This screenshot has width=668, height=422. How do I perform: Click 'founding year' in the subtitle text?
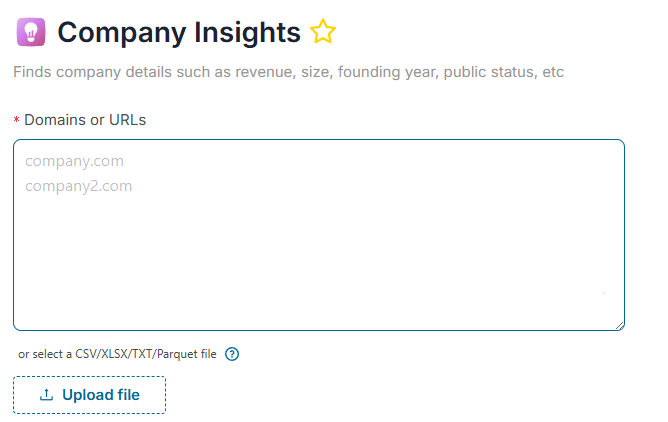click(x=388, y=72)
